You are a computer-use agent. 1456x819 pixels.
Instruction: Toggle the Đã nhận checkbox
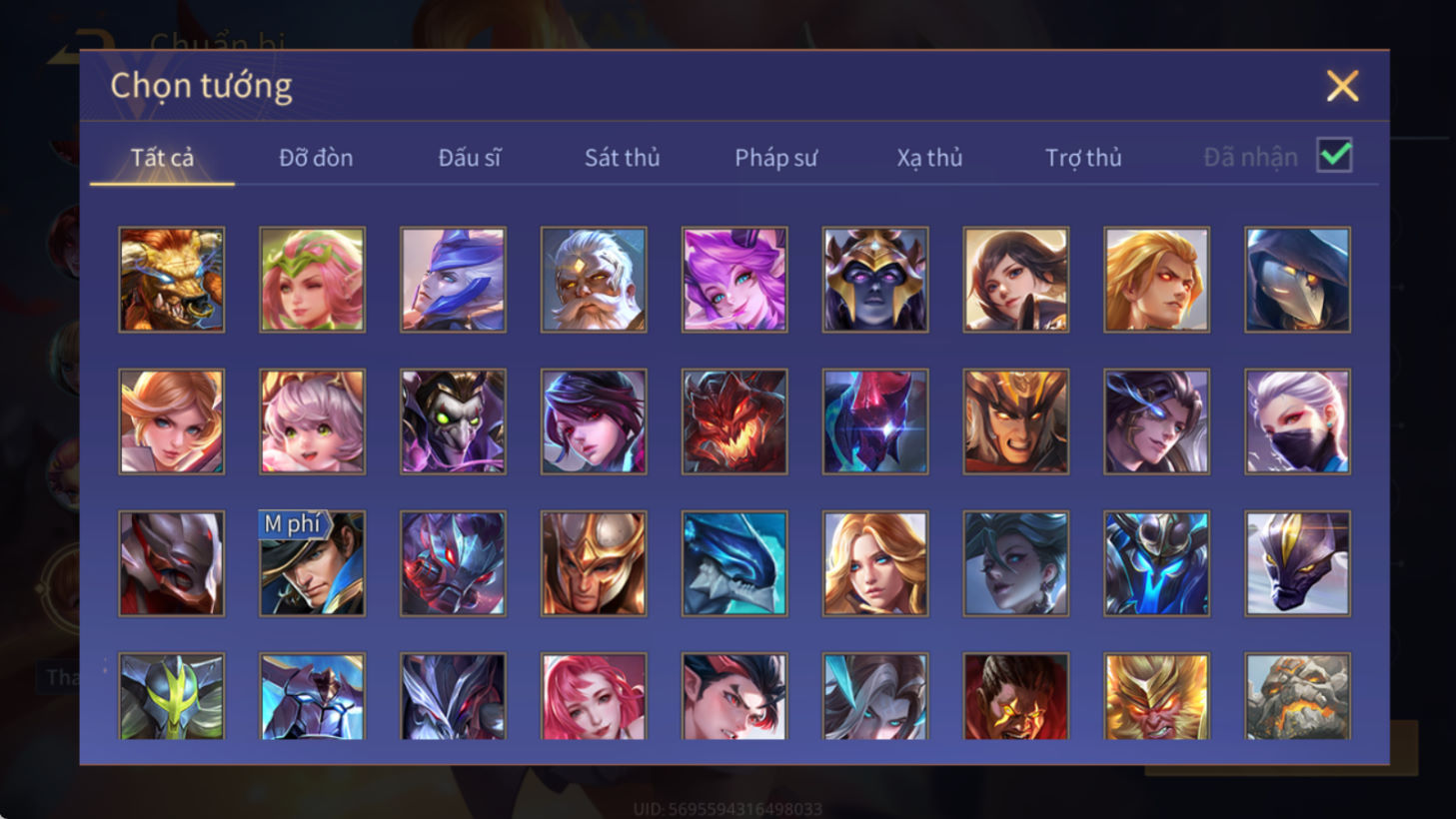(1334, 156)
